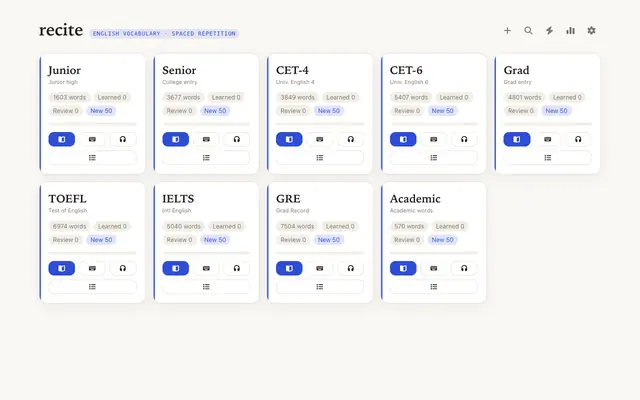Image resolution: width=640 pixels, height=400 pixels.
Task: Open the CET-4 deck title
Action: click(292, 70)
